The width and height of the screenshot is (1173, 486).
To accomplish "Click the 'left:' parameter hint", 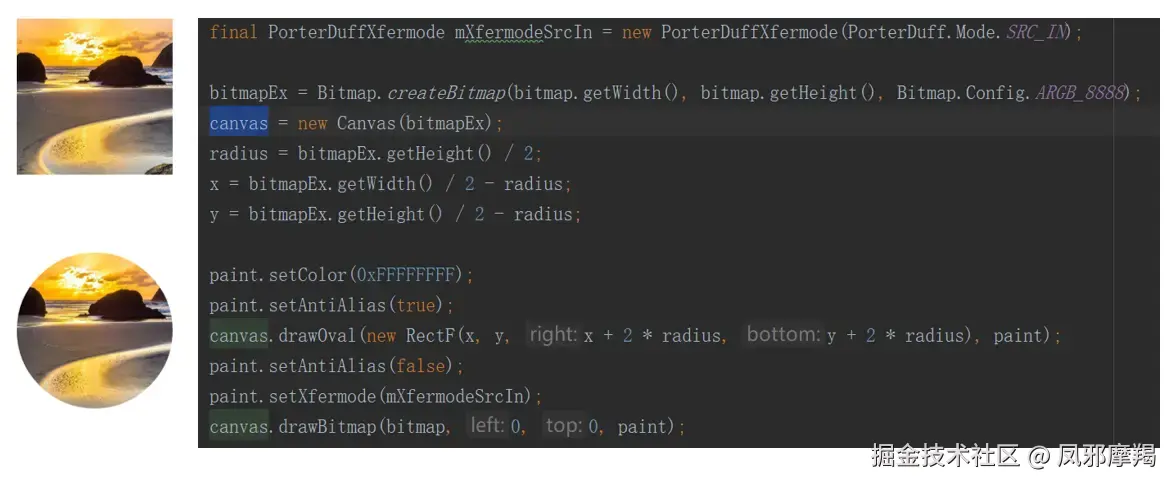I will (x=487, y=426).
